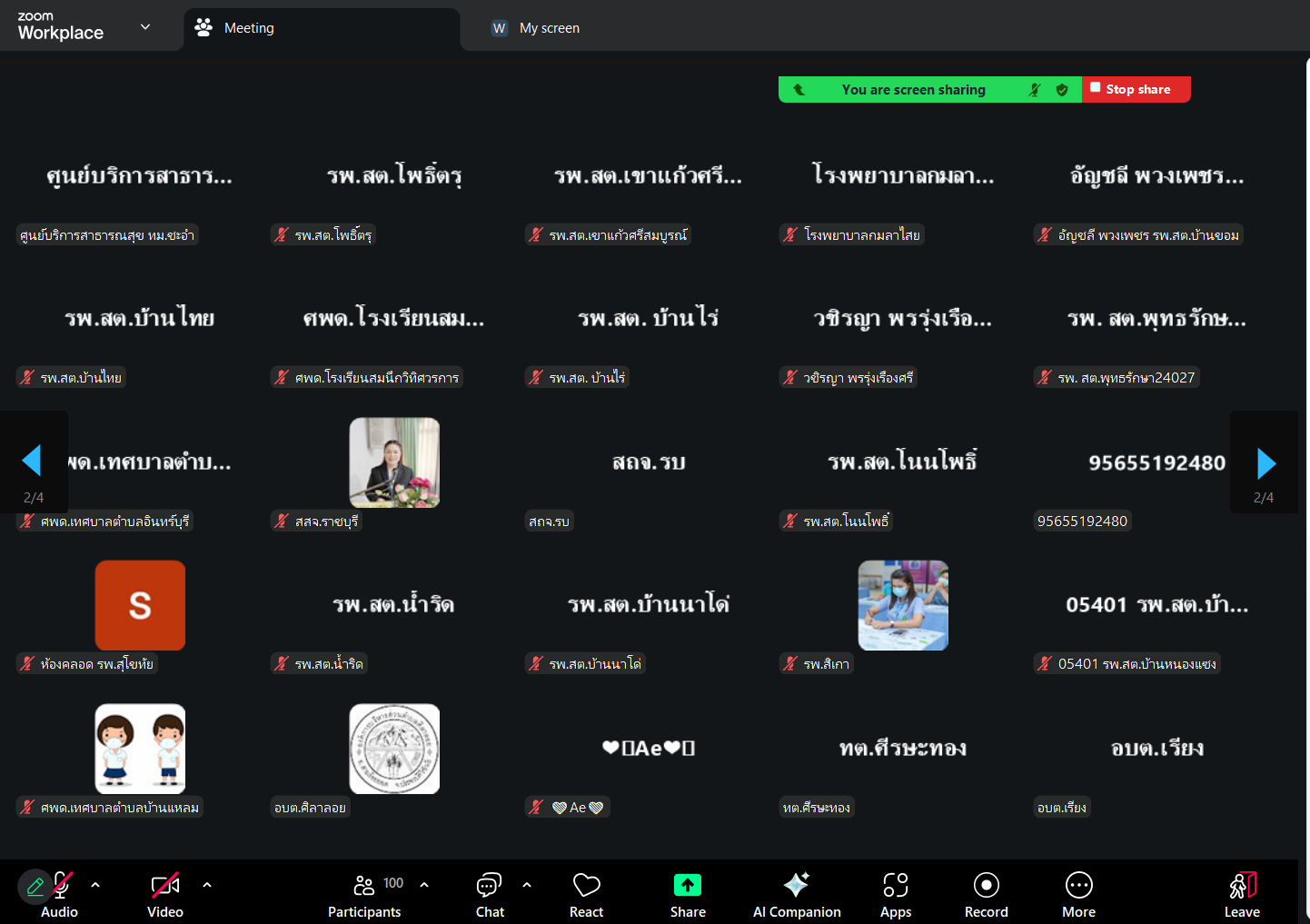The image size is (1310, 924).
Task: Unmute microphone with the Audio button
Action: click(x=62, y=885)
